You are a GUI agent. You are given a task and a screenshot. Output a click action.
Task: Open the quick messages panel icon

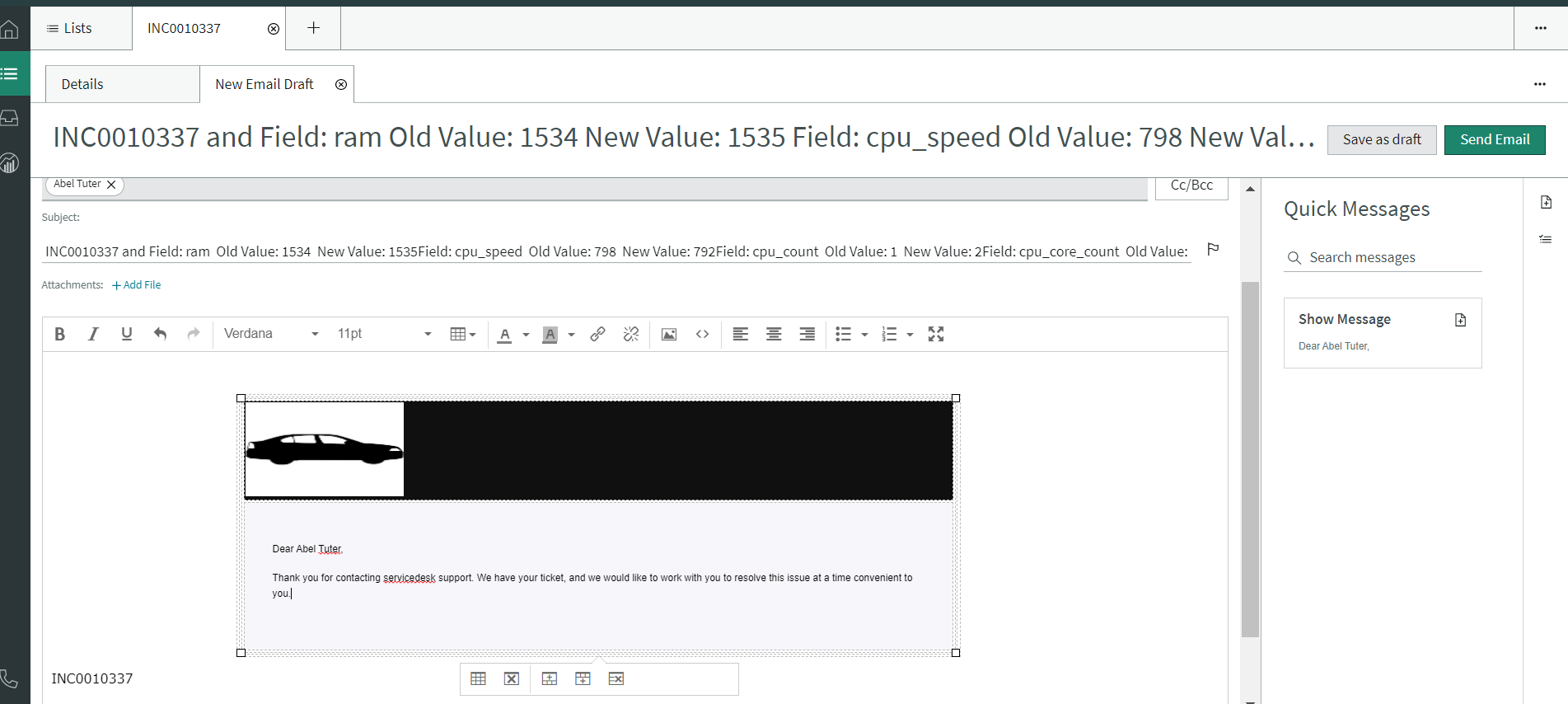click(1546, 203)
